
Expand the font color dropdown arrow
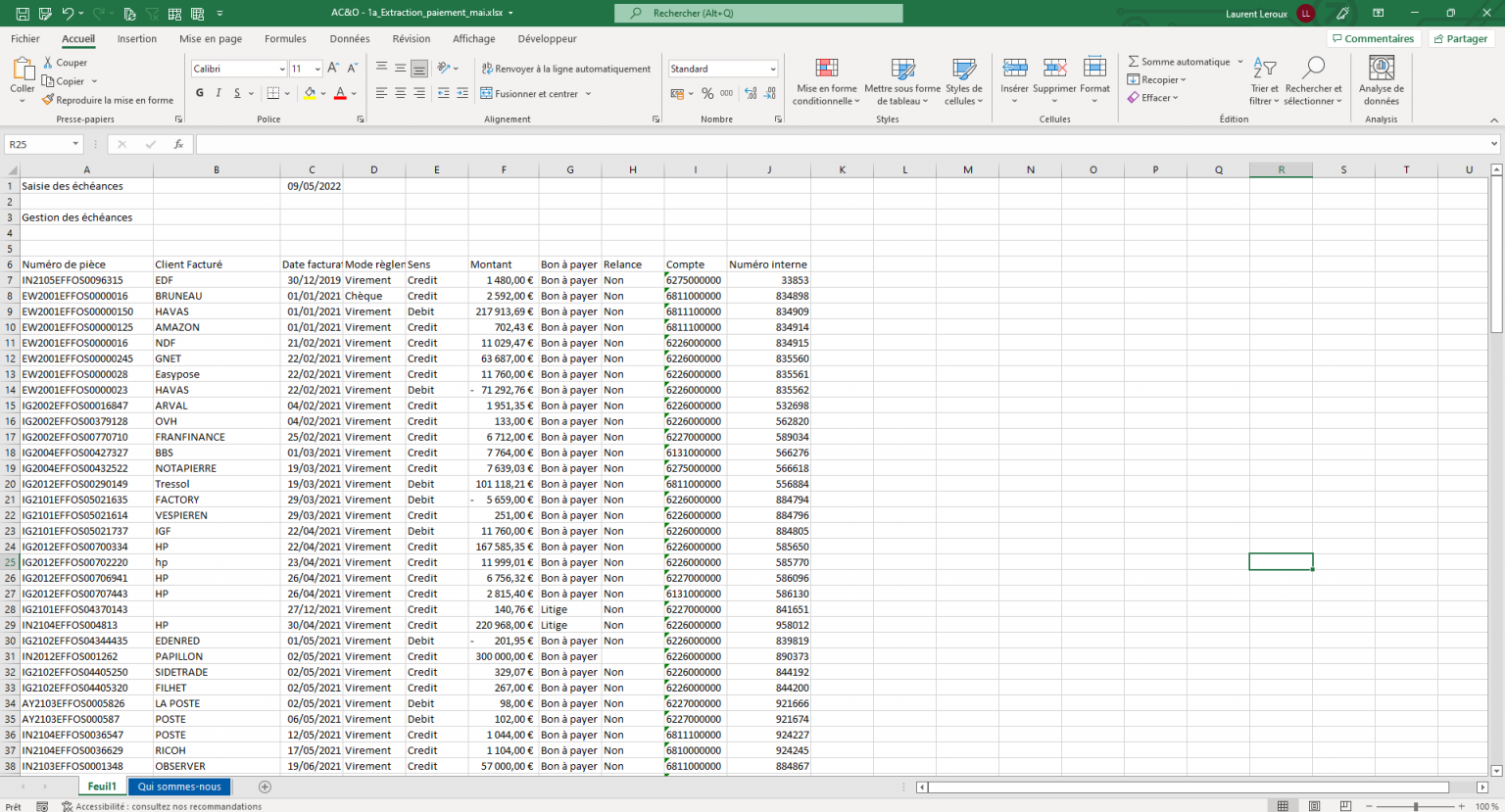(352, 93)
